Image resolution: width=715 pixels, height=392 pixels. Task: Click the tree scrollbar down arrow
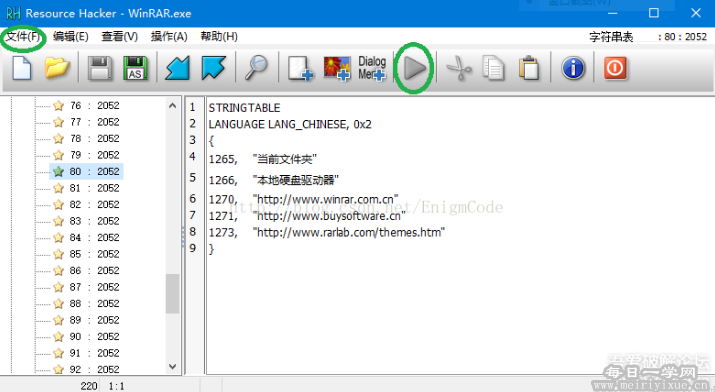172,366
